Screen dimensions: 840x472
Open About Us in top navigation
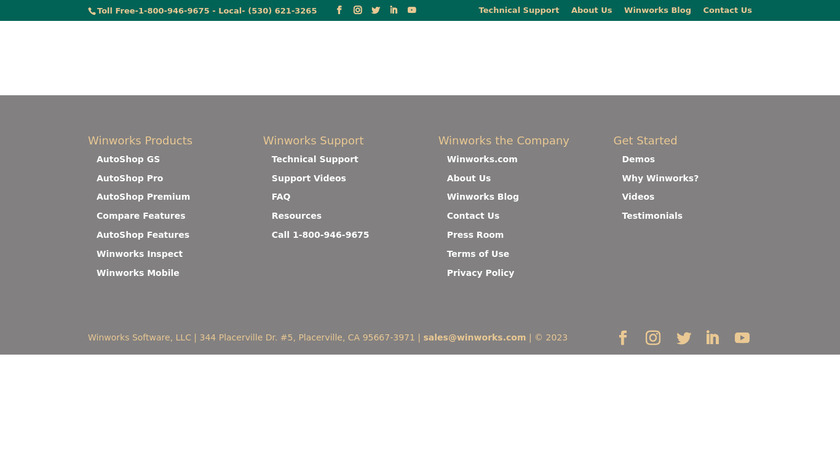point(591,10)
